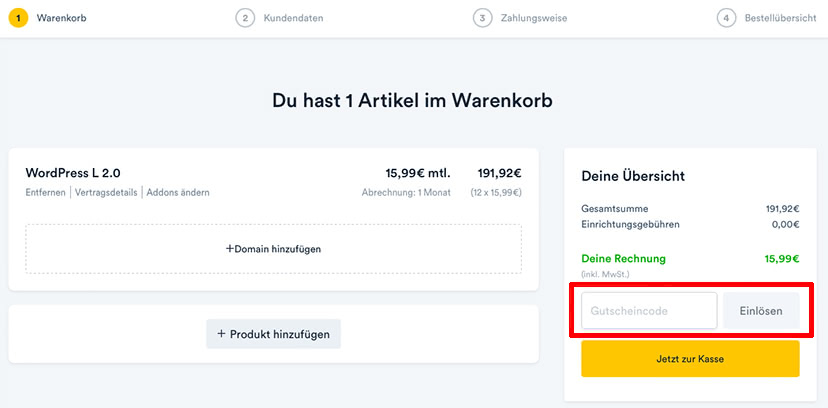Click the Abrechnung: 1 Monat text
Image resolution: width=828 pixels, height=408 pixels.
pyautogui.click(x=406, y=193)
